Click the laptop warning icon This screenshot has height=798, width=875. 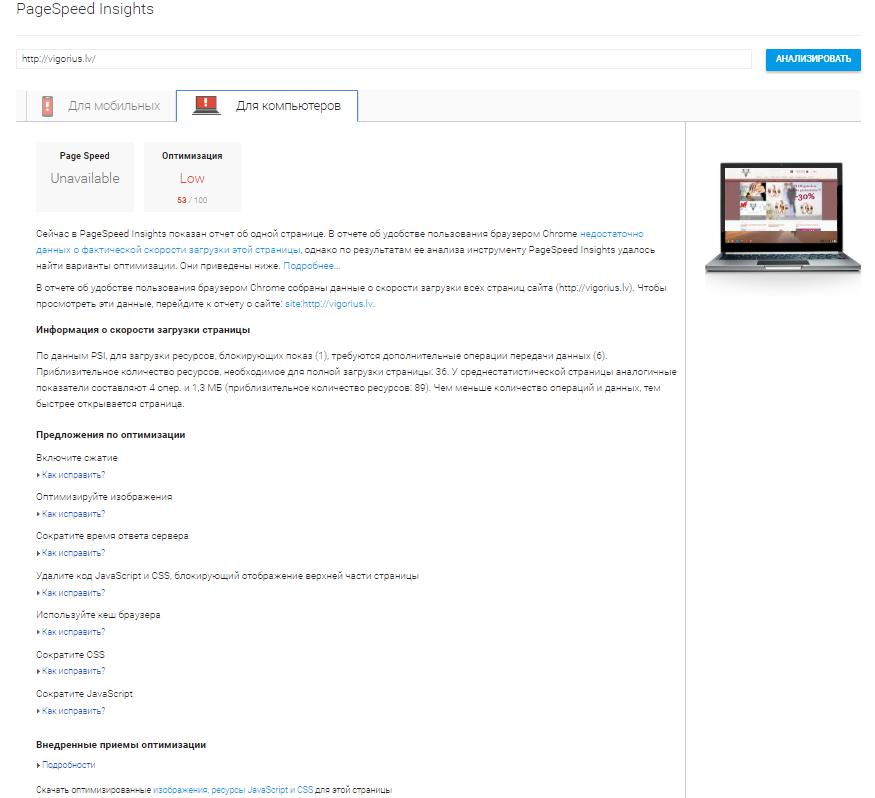click(x=206, y=106)
